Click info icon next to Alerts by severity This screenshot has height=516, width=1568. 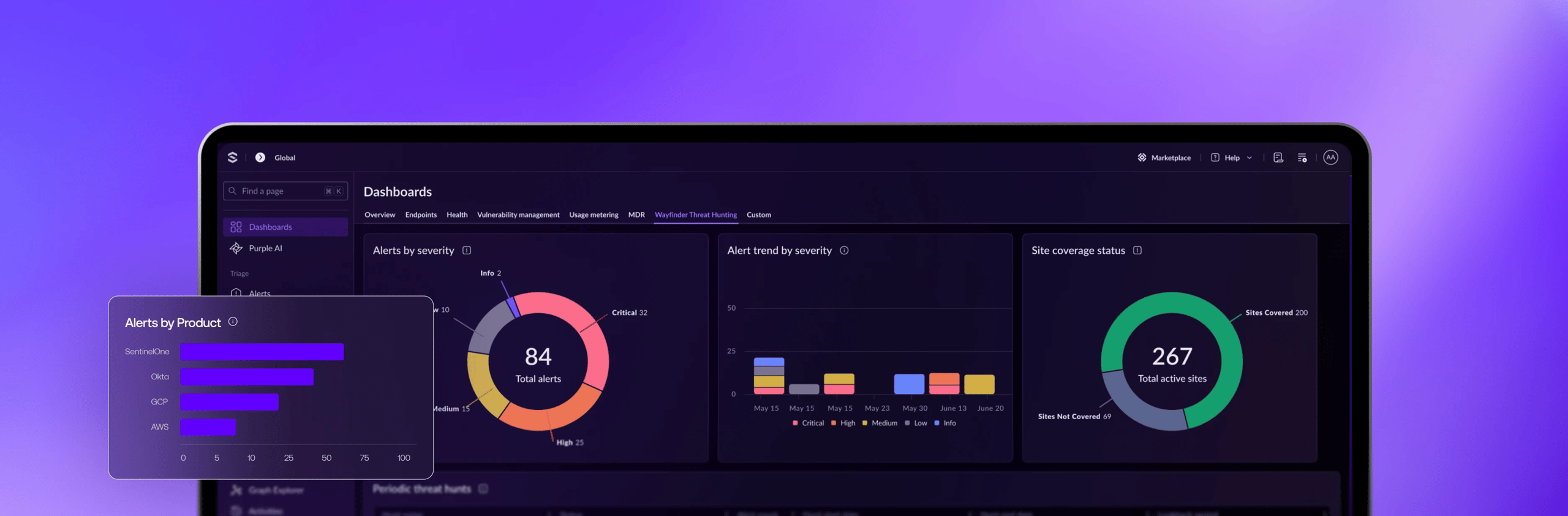467,250
